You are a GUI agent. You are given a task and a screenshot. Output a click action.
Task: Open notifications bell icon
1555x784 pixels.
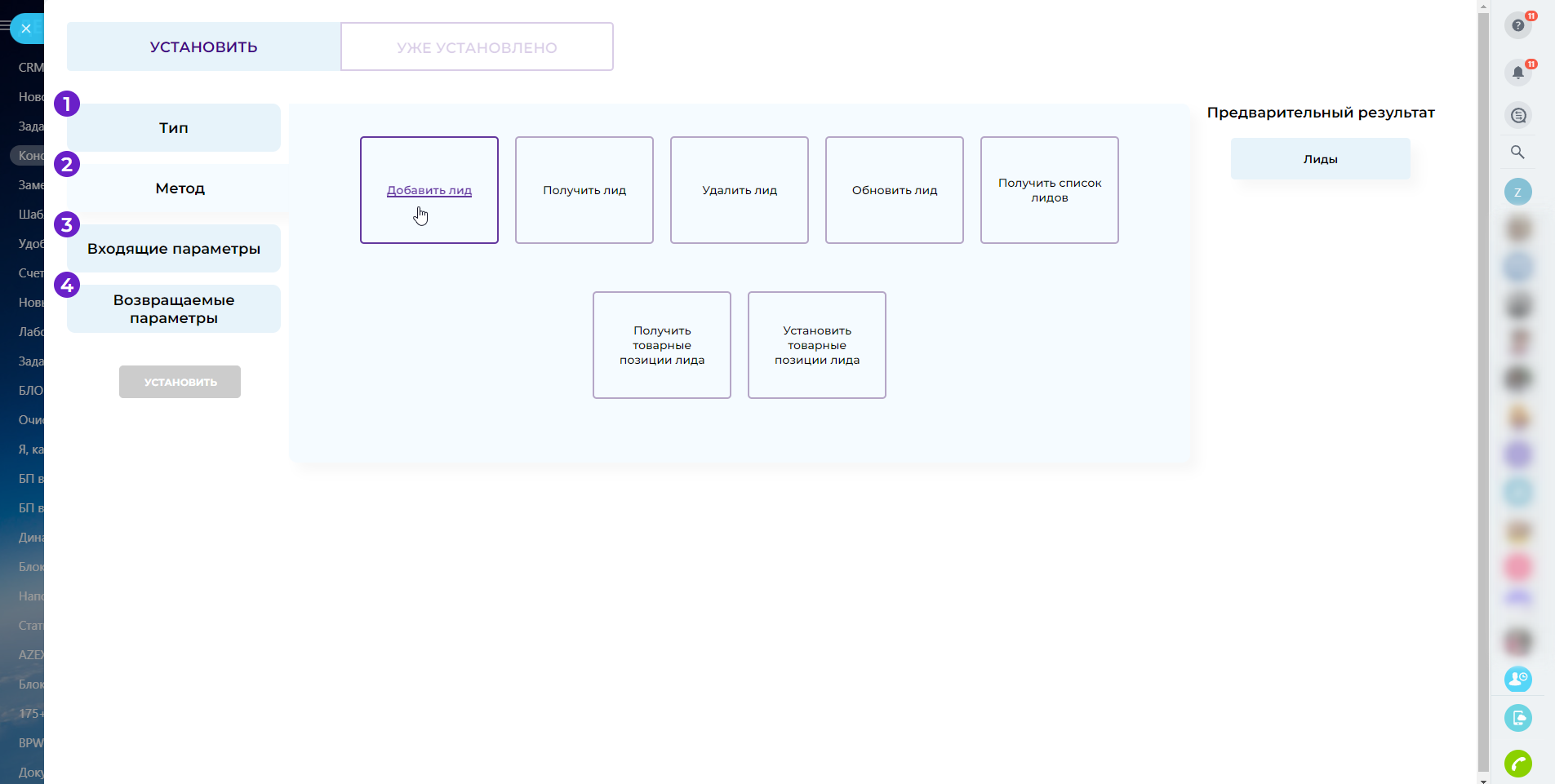pyautogui.click(x=1517, y=73)
